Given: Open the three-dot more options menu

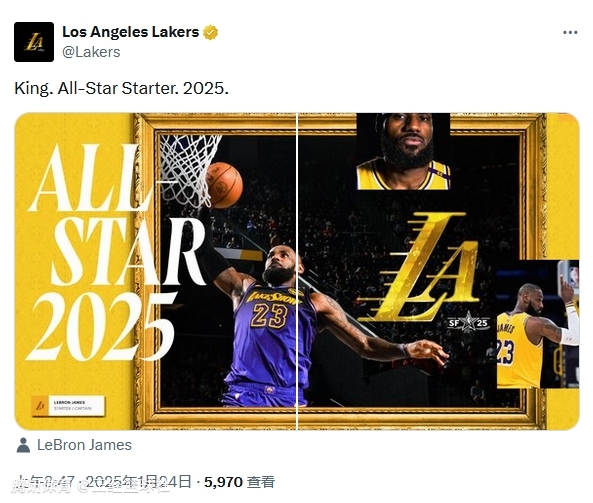Looking at the screenshot, I should click(x=570, y=33).
